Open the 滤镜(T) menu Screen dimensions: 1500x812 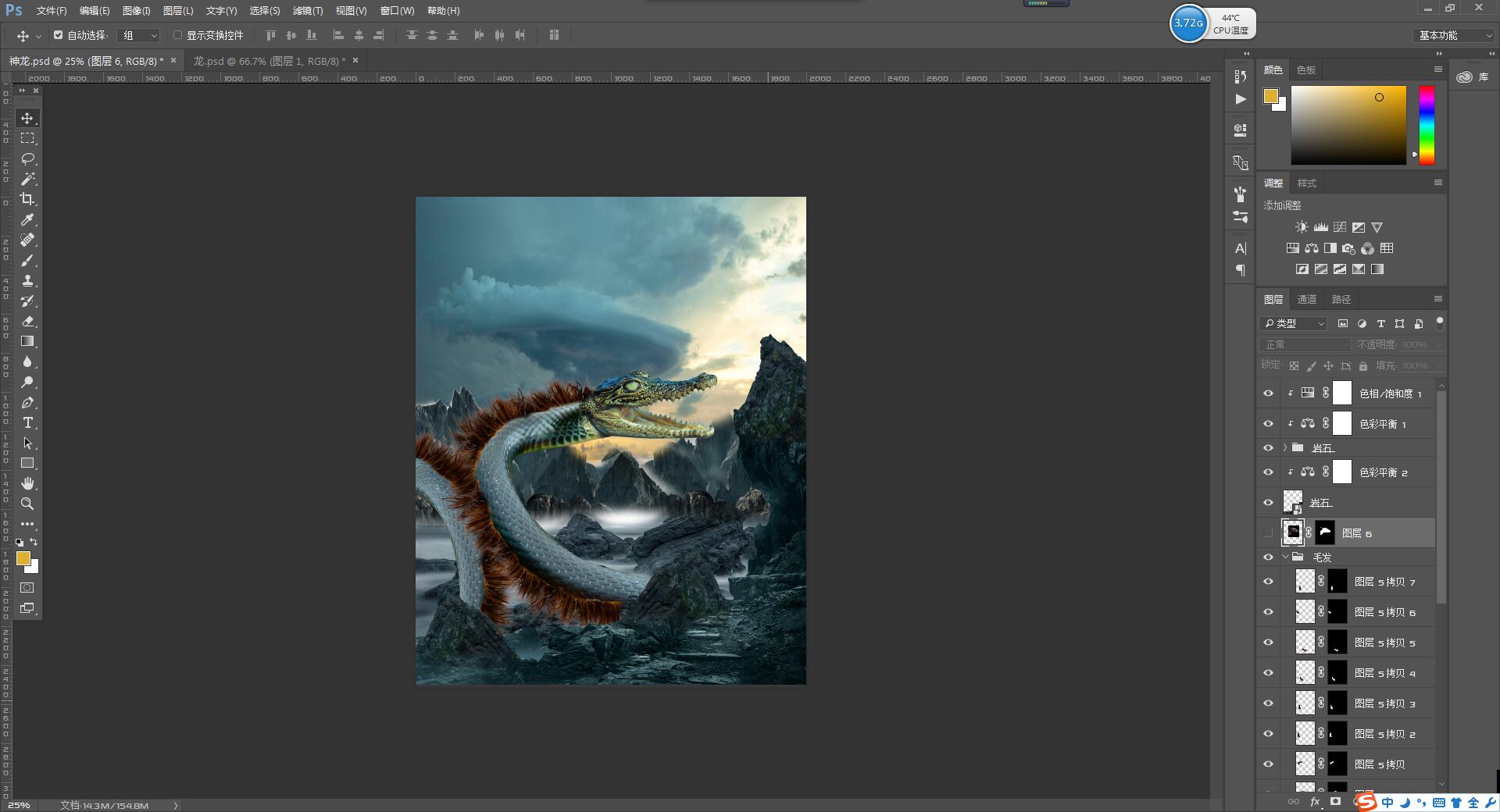click(x=307, y=11)
